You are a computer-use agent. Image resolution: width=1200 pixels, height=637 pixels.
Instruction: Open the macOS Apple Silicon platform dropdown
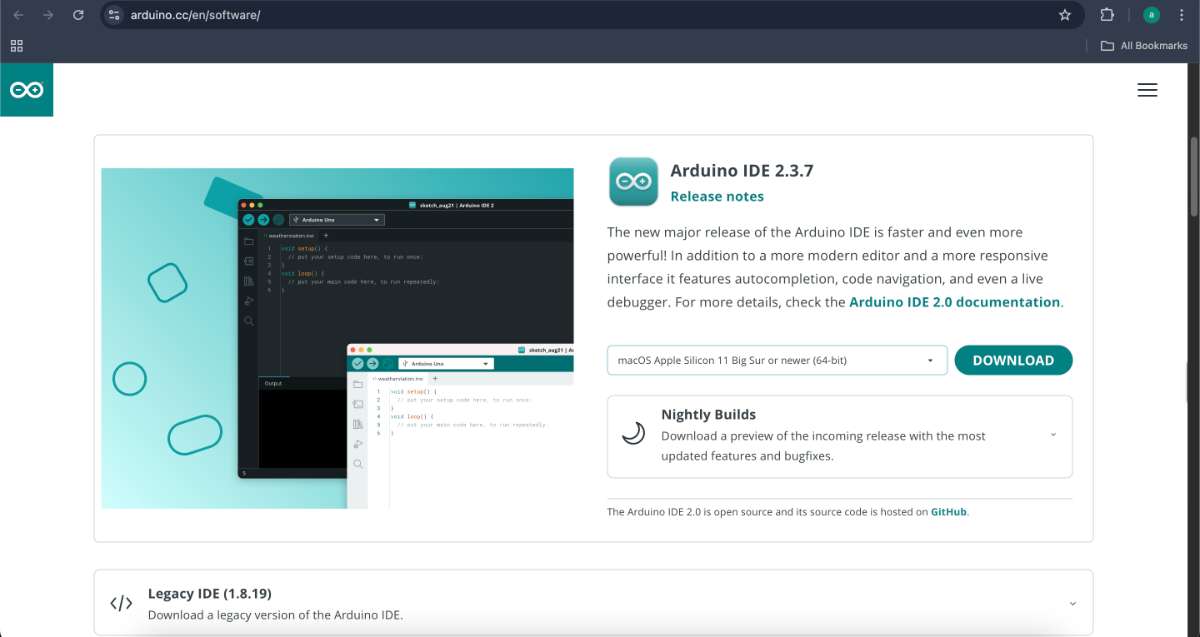[777, 360]
